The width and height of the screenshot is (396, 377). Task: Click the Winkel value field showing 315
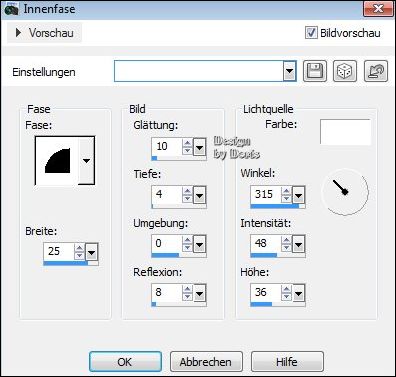pyautogui.click(x=266, y=195)
